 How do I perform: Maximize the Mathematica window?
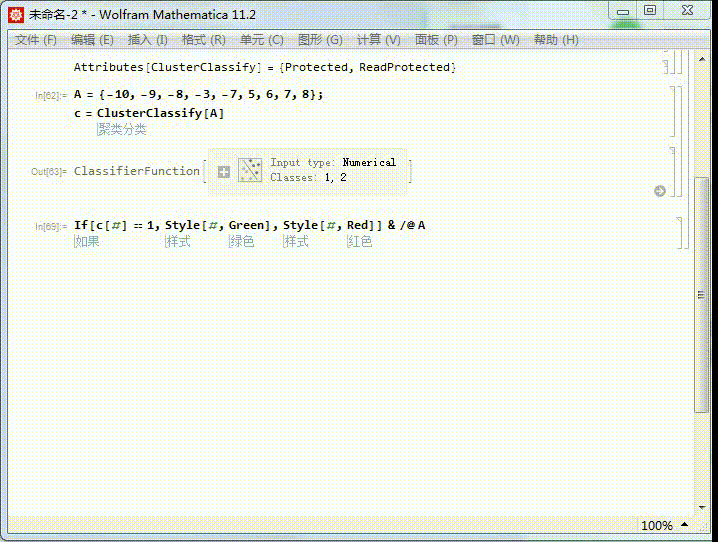tap(650, 11)
